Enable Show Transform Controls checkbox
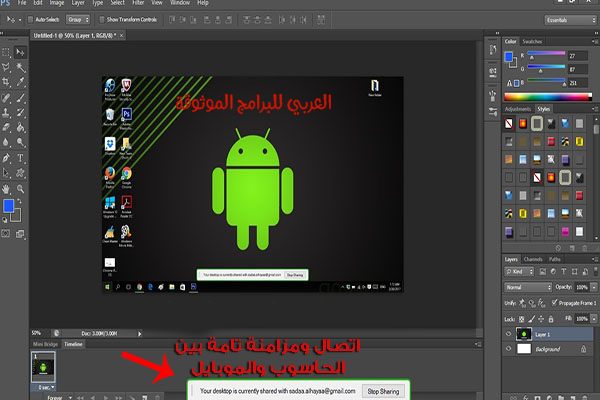The width and height of the screenshot is (600, 400). [102, 20]
